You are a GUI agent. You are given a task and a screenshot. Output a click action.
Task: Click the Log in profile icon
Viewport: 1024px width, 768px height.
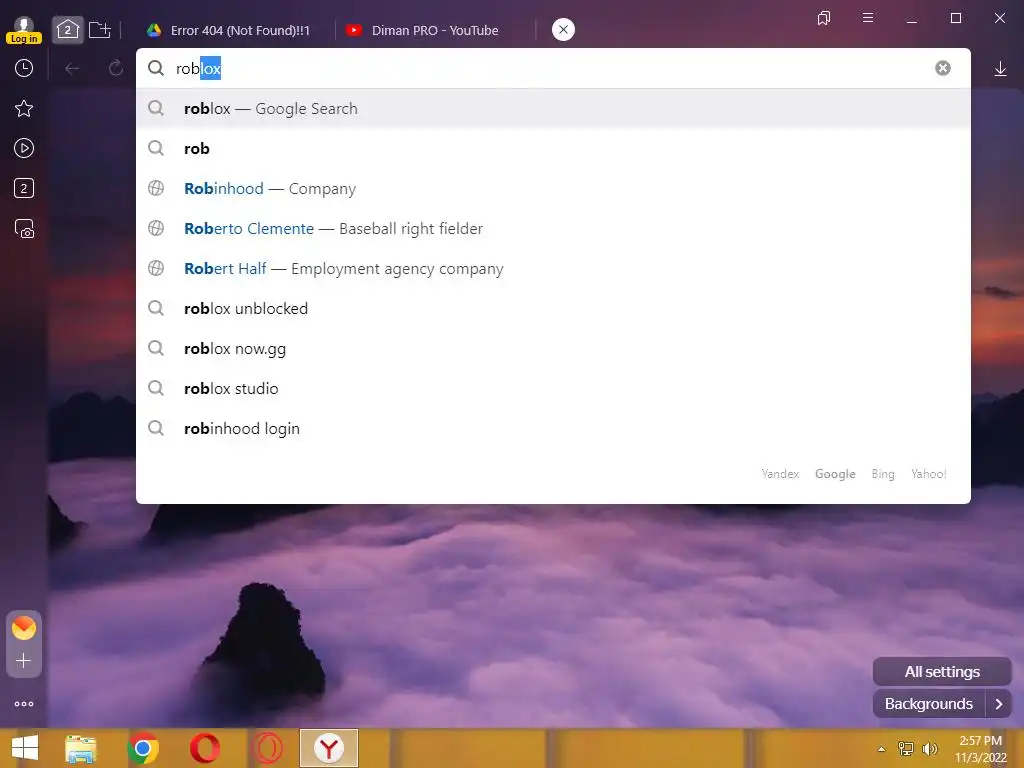click(x=24, y=30)
